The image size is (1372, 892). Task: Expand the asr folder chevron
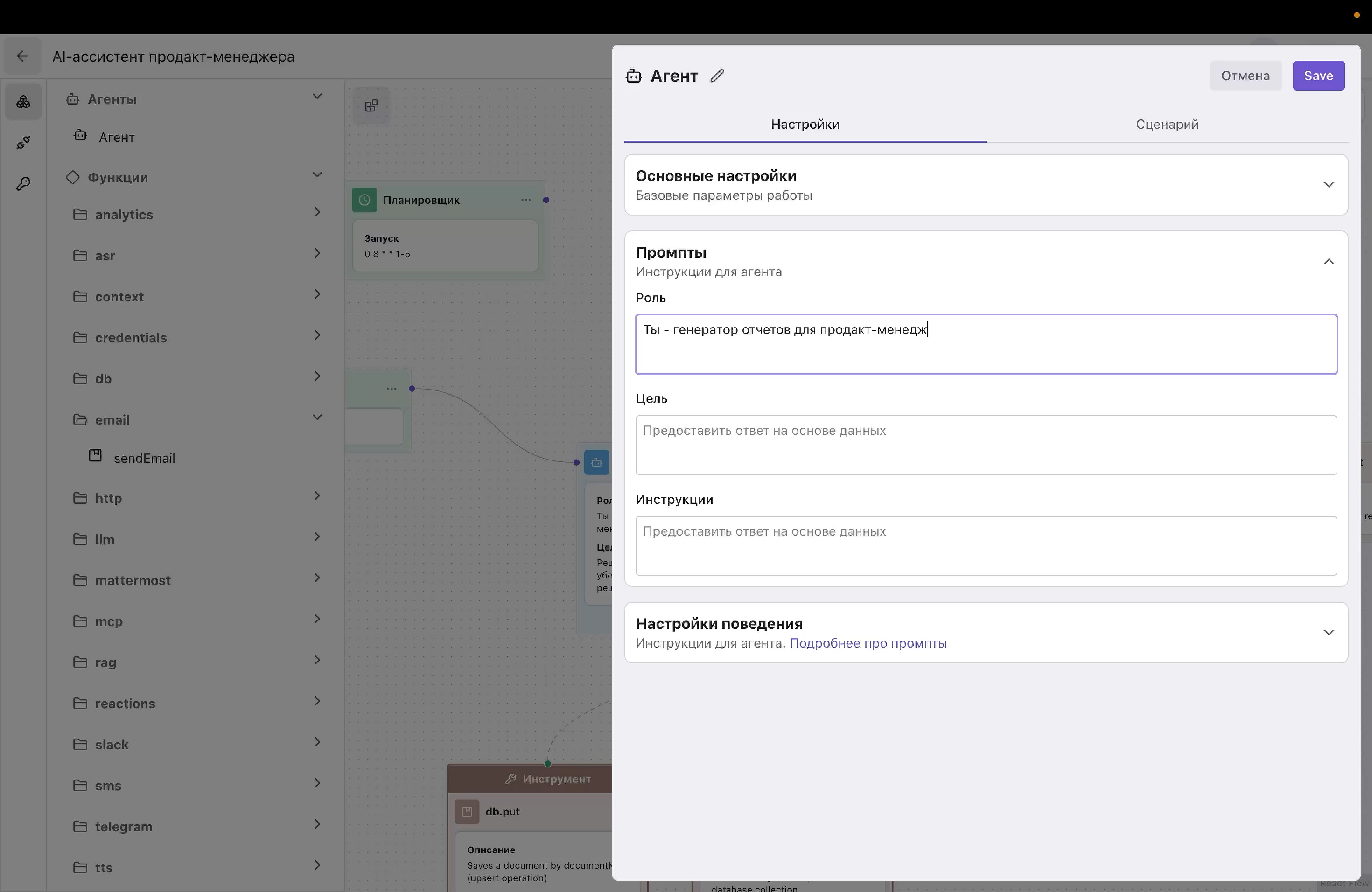pos(317,253)
